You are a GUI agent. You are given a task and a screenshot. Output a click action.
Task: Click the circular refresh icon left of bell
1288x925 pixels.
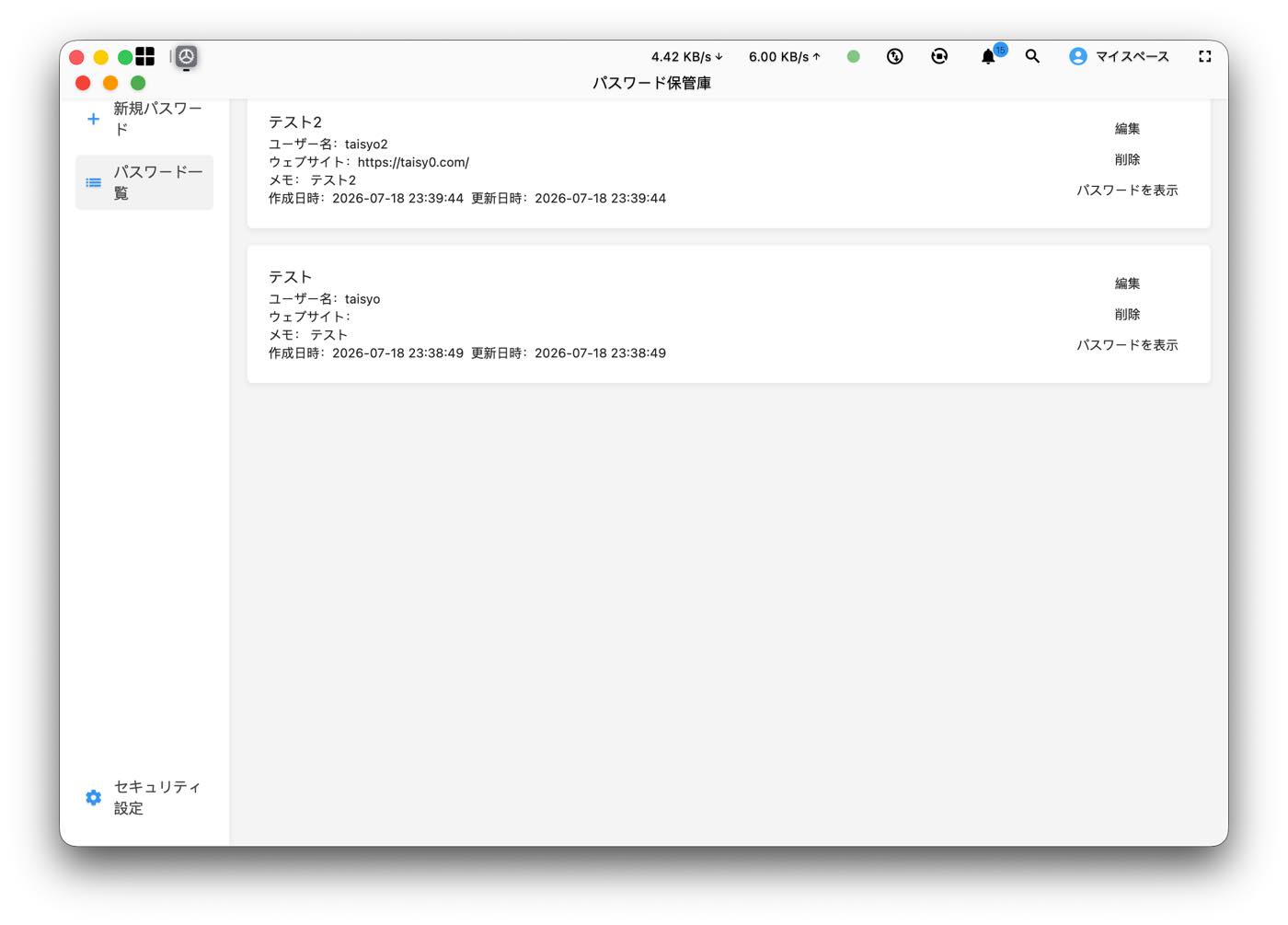939,56
